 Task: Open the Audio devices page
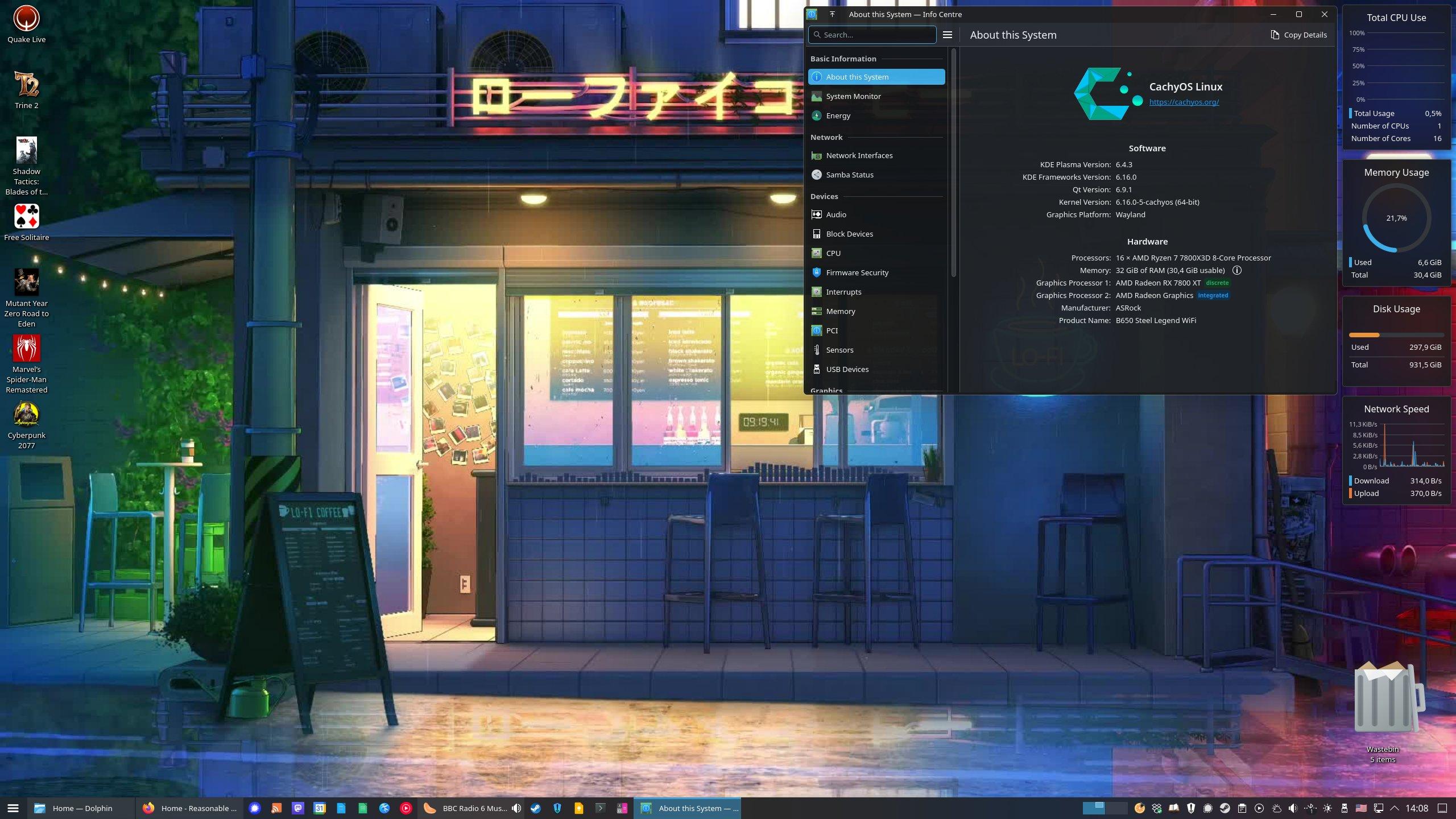tap(876, 214)
